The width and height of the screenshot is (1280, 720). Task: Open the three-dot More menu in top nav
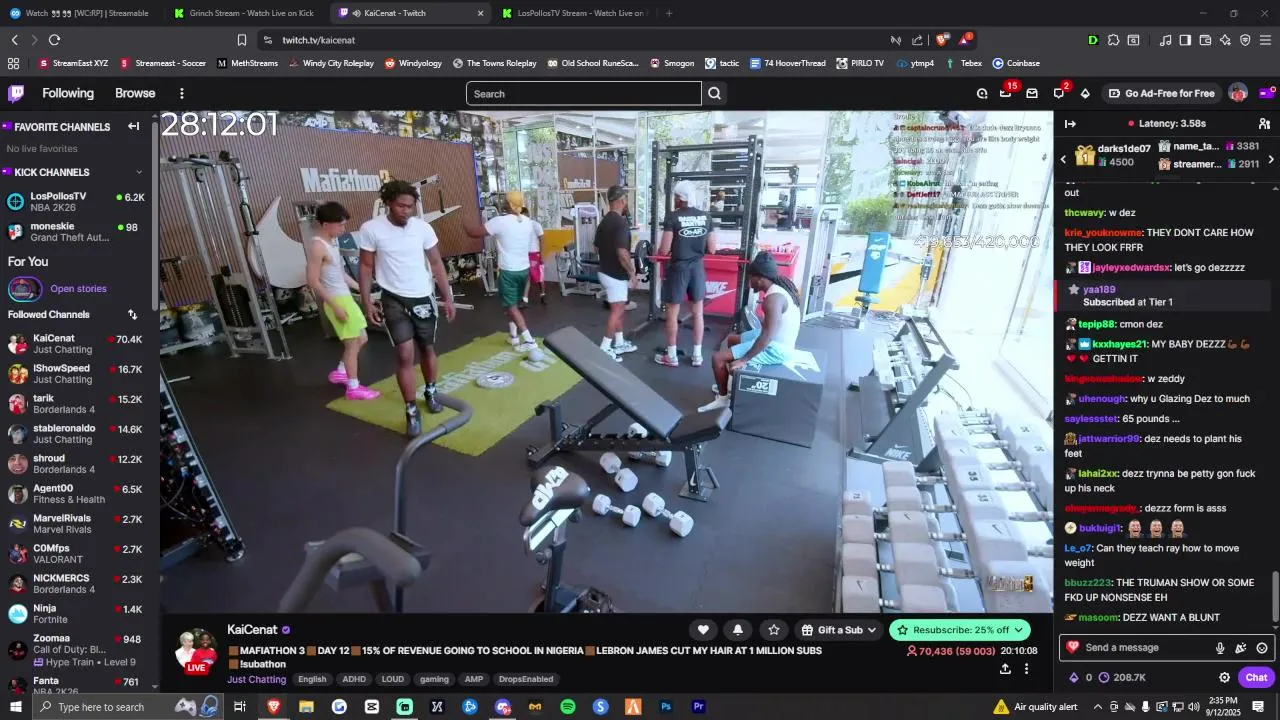click(x=182, y=93)
